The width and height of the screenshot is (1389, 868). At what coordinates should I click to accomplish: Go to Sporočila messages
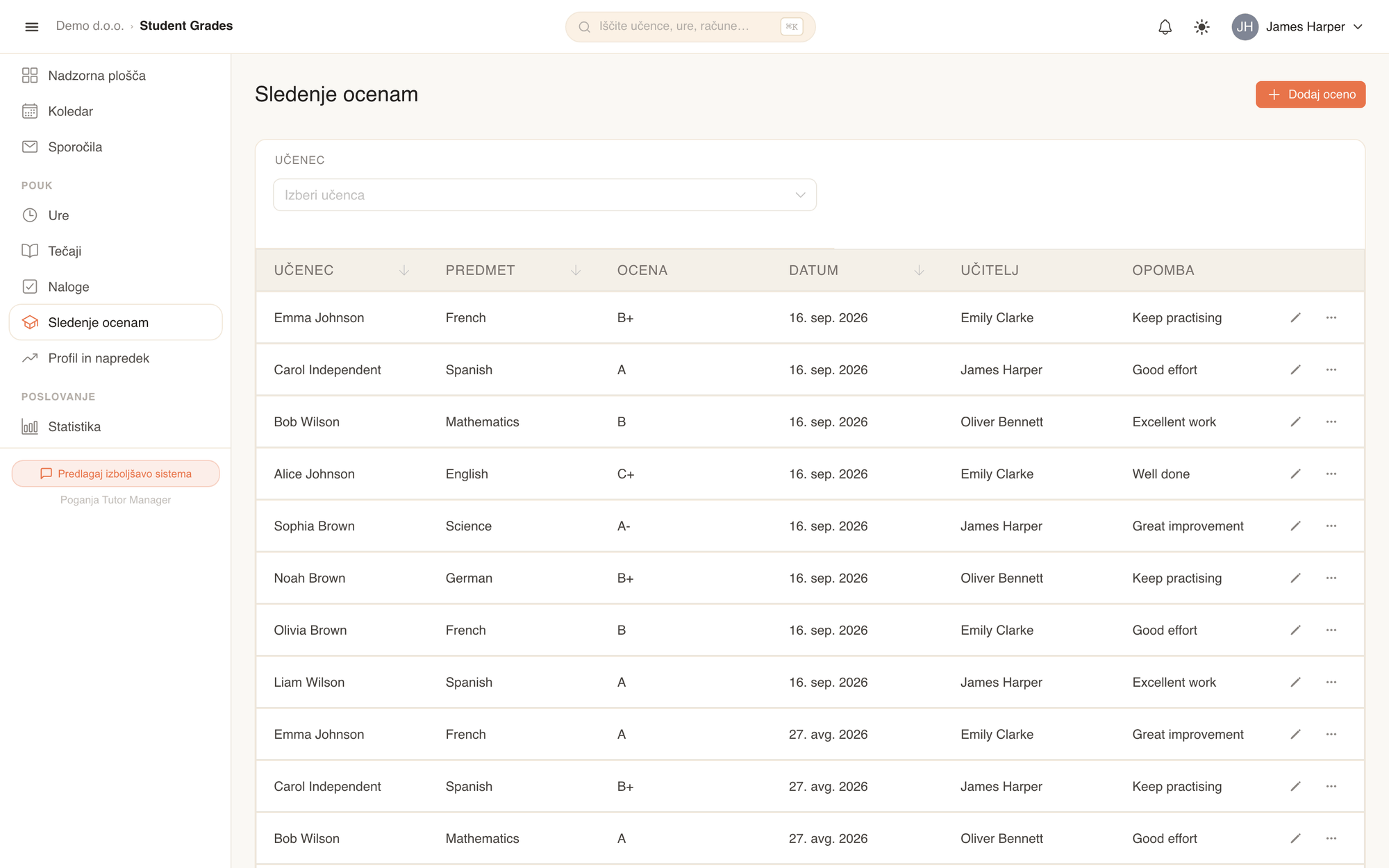(115, 147)
